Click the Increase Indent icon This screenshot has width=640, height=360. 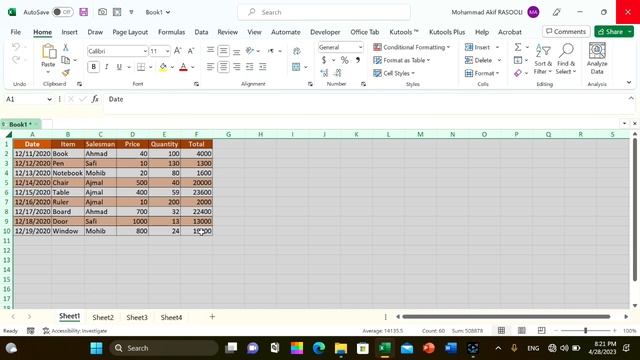tap(263, 67)
